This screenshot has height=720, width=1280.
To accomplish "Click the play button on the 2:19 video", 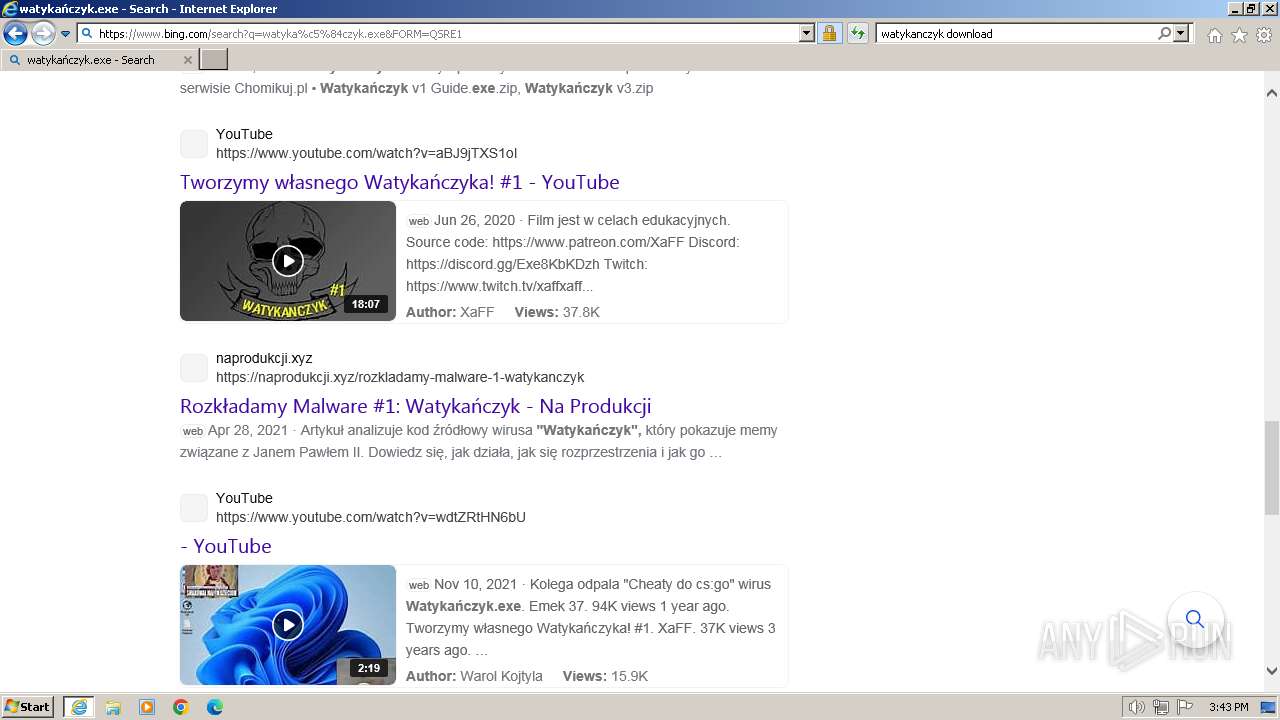I will [288, 625].
